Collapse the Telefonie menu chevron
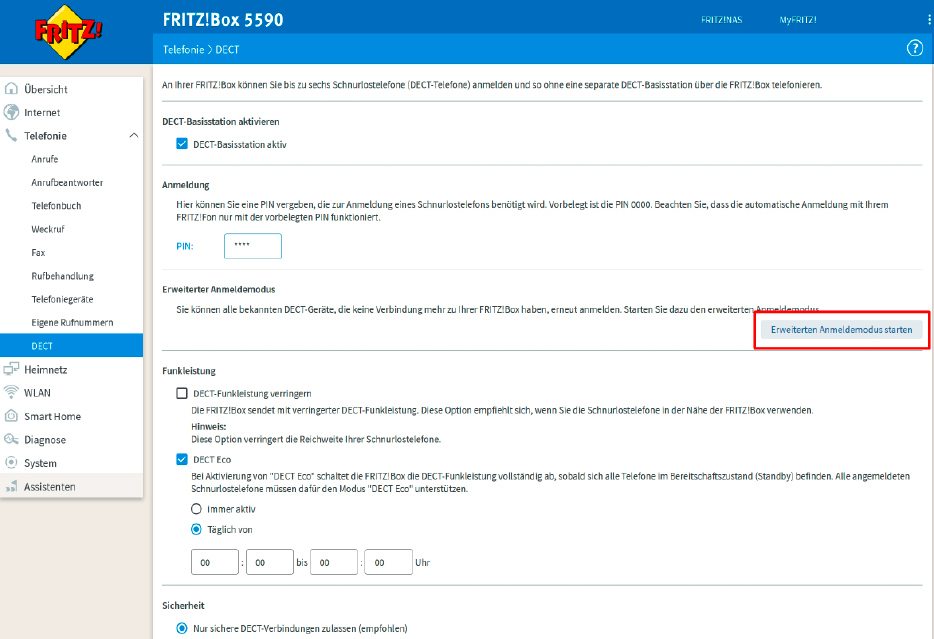 pyautogui.click(x=133, y=135)
